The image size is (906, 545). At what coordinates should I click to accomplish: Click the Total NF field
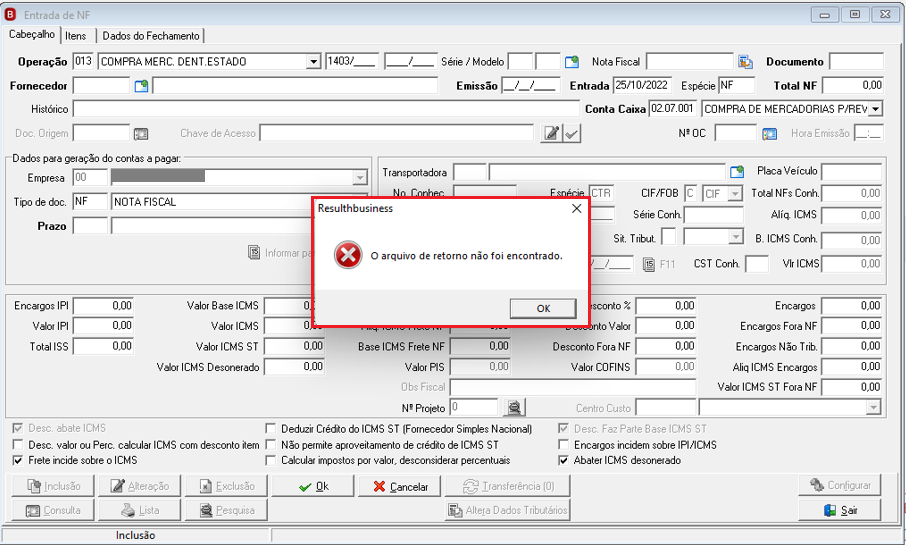(x=853, y=86)
